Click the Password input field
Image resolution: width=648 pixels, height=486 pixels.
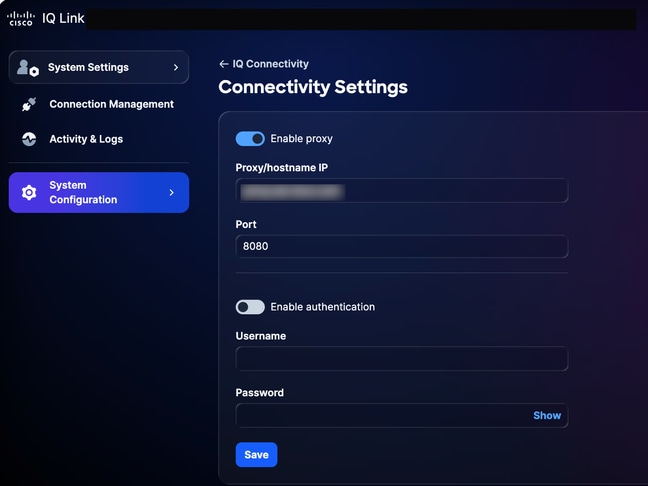(402, 415)
